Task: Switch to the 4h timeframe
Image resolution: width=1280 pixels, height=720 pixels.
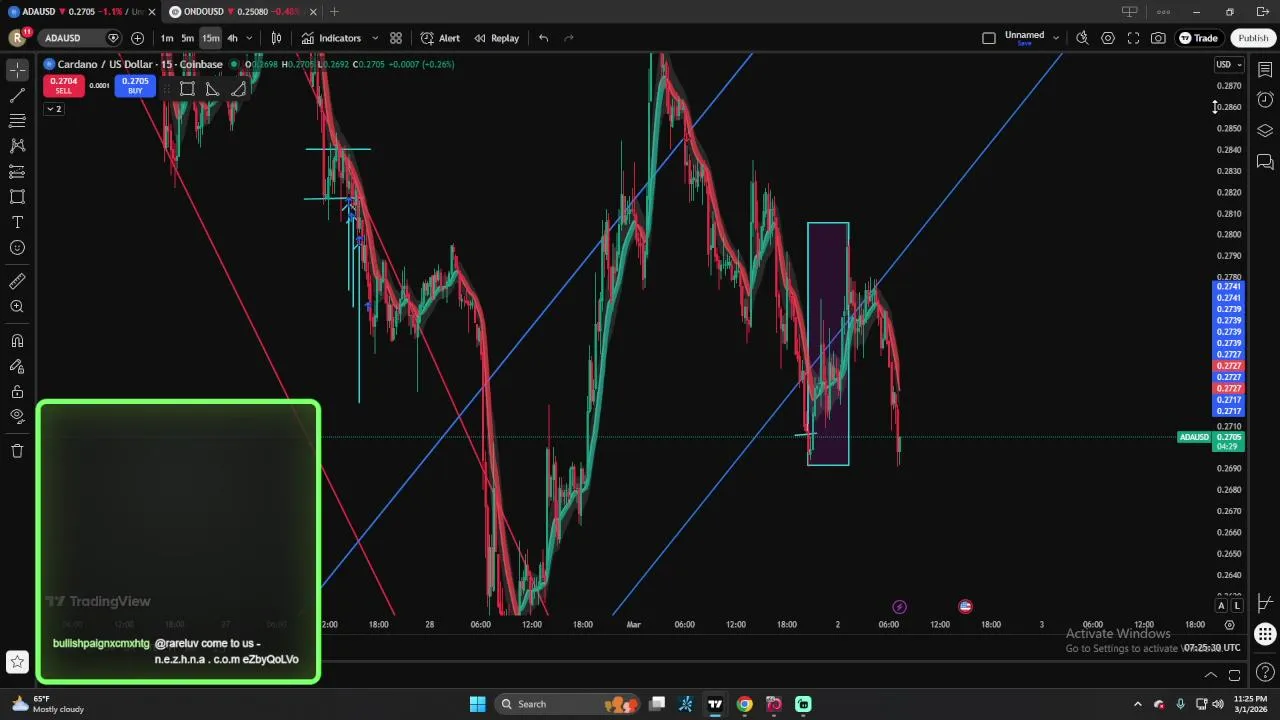Action: 232,38
